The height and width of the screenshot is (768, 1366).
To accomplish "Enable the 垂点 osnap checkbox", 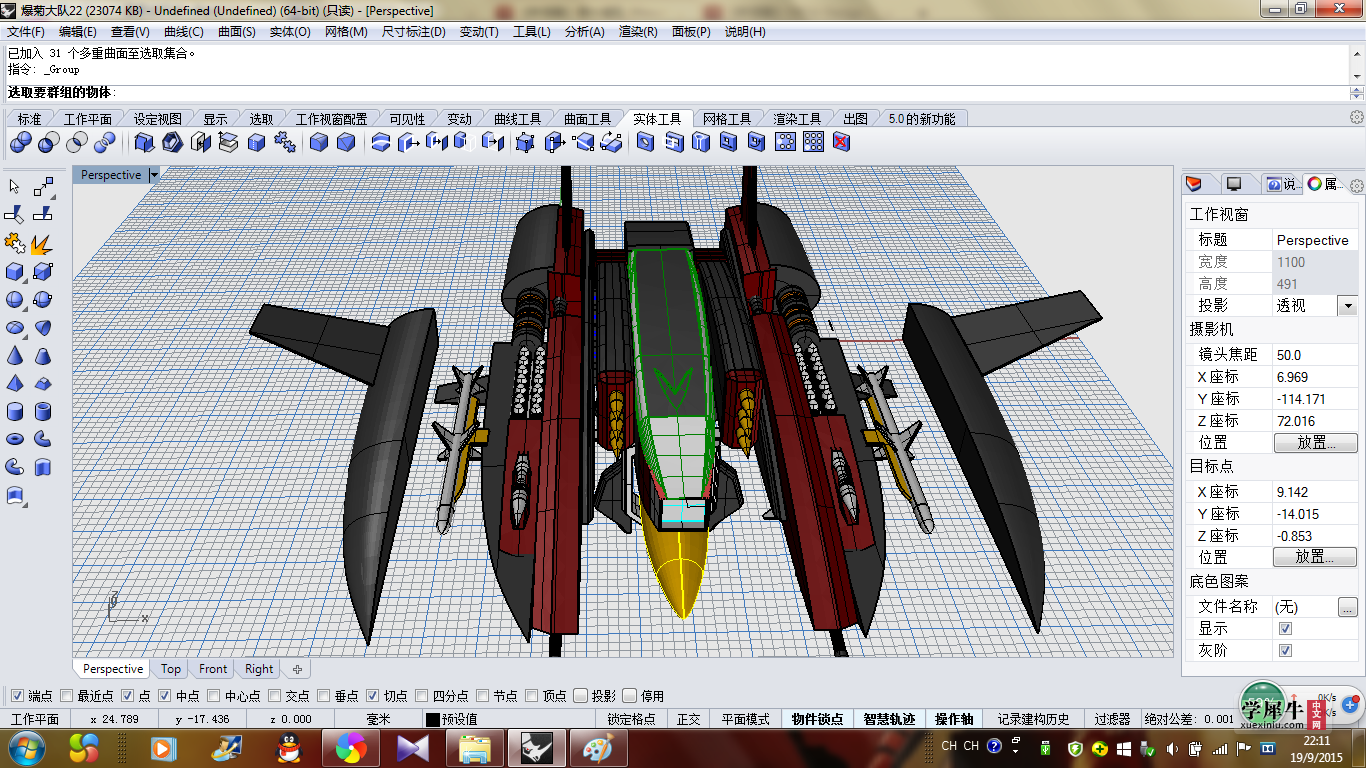I will point(324,696).
